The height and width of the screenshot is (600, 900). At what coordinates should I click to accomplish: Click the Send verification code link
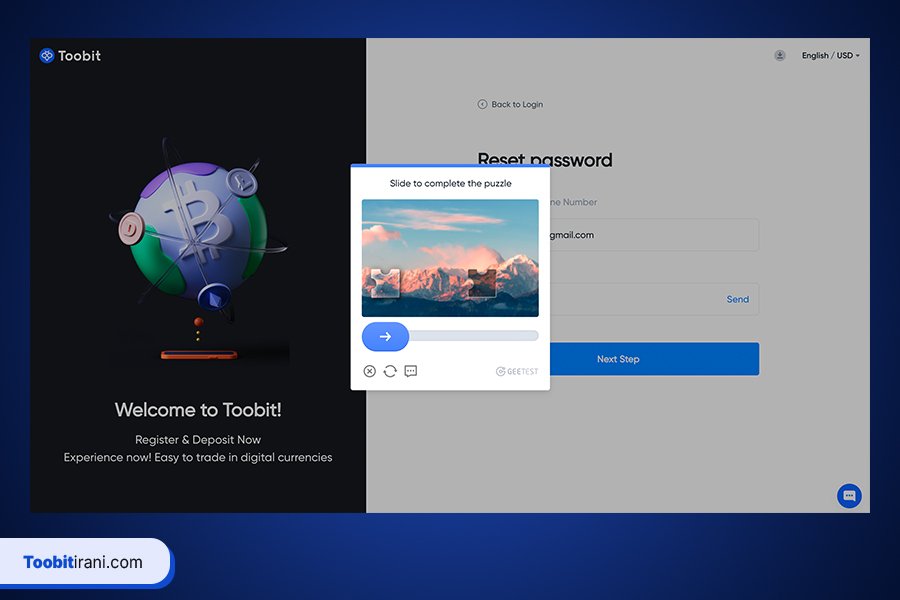click(738, 299)
